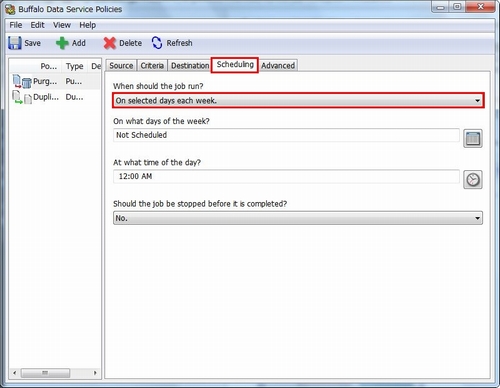Viewport: 500px width, 388px height.
Task: Click the policy list scroll right arrow
Action: click(95, 373)
